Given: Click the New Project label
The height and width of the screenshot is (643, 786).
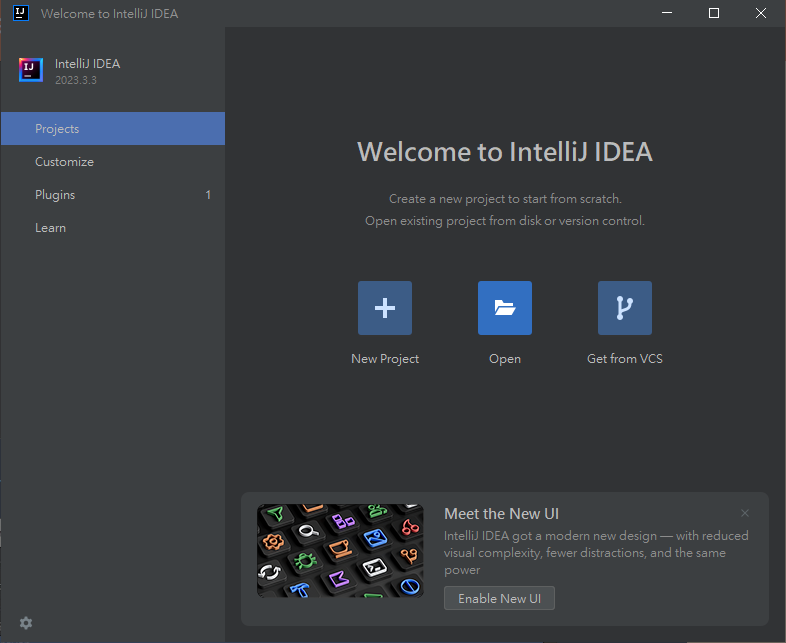Looking at the screenshot, I should tap(385, 359).
